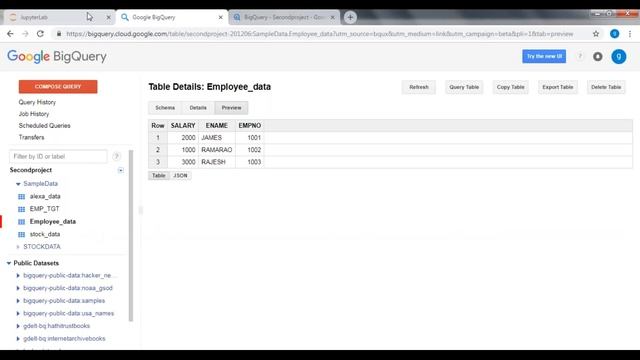
Task: Switch to the Details tab
Action: pos(198,108)
